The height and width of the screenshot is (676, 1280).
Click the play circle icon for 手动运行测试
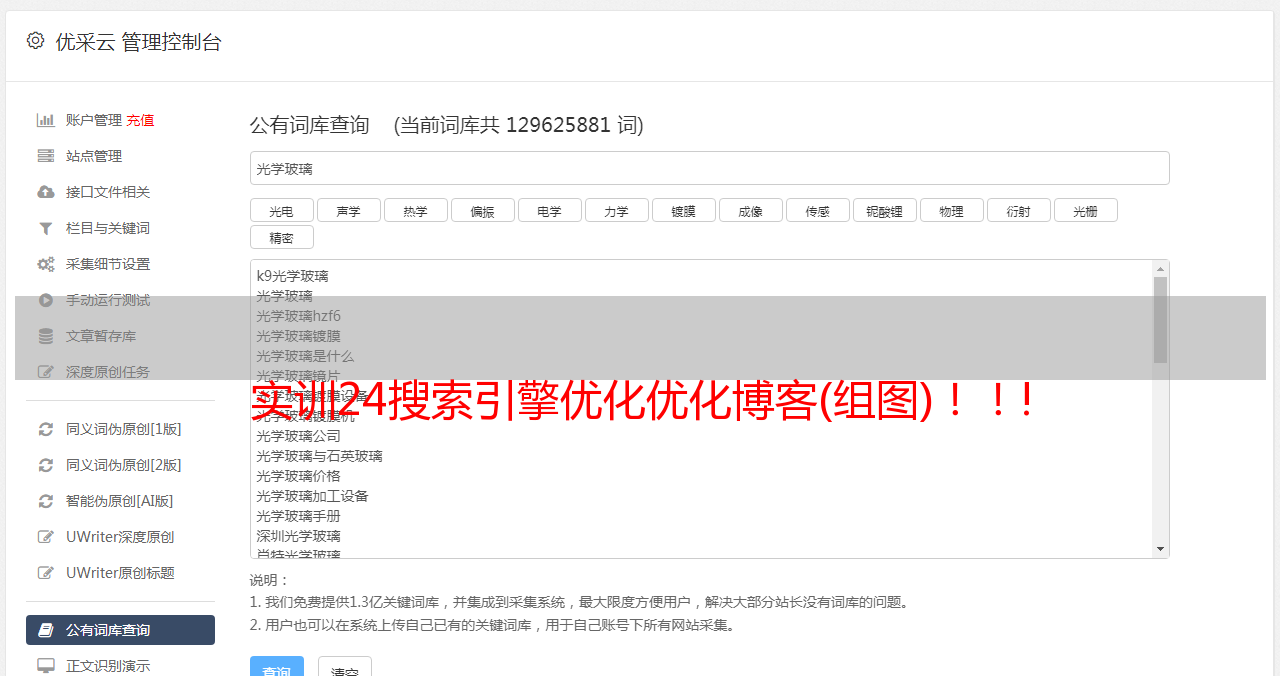coord(46,300)
